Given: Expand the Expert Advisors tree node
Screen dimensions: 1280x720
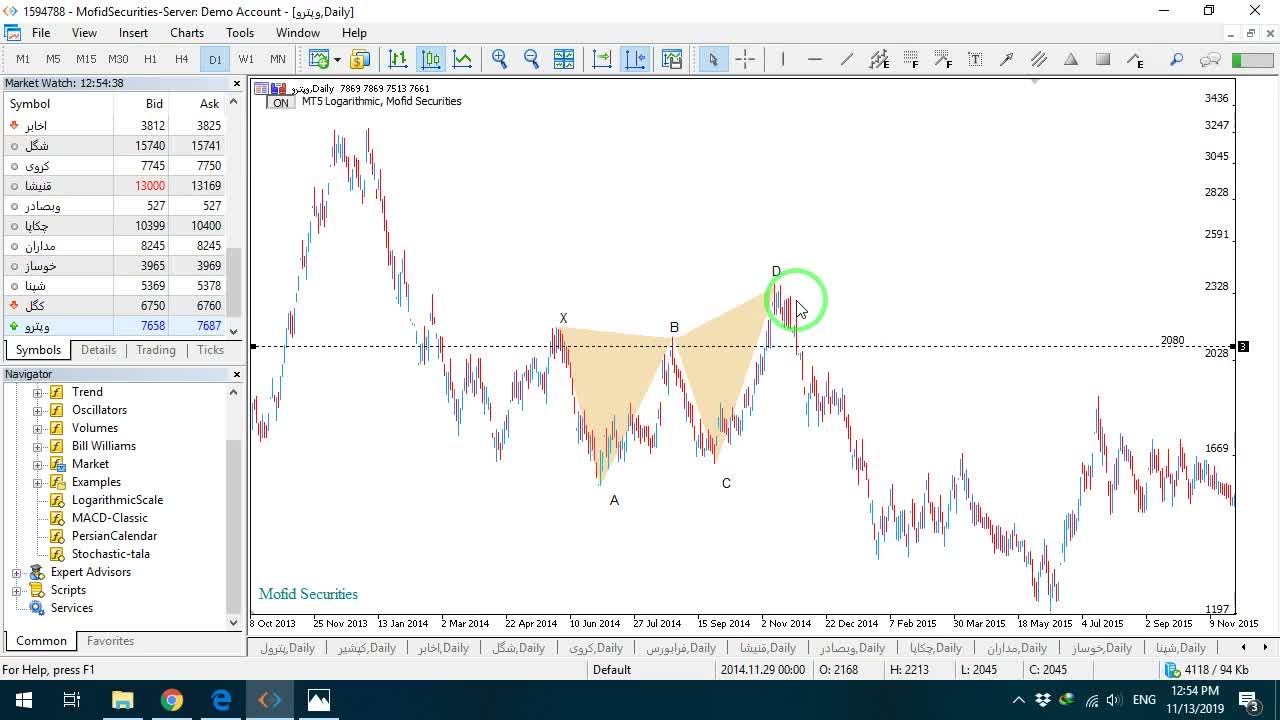Looking at the screenshot, I should pyautogui.click(x=17, y=572).
